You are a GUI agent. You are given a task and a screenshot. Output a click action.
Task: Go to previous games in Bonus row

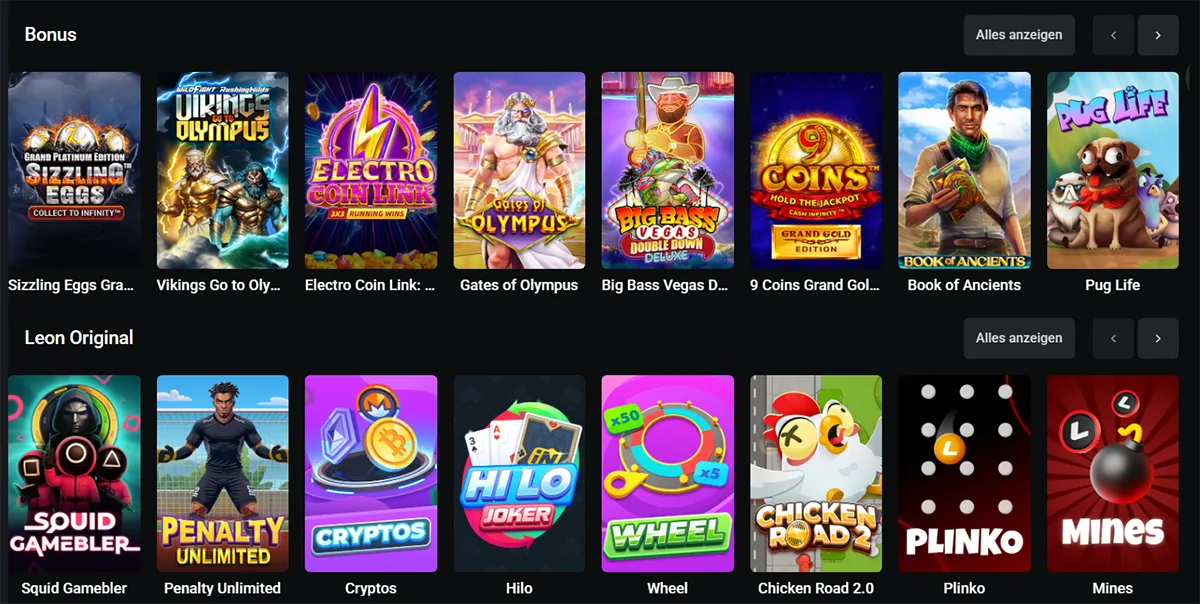(x=1113, y=35)
